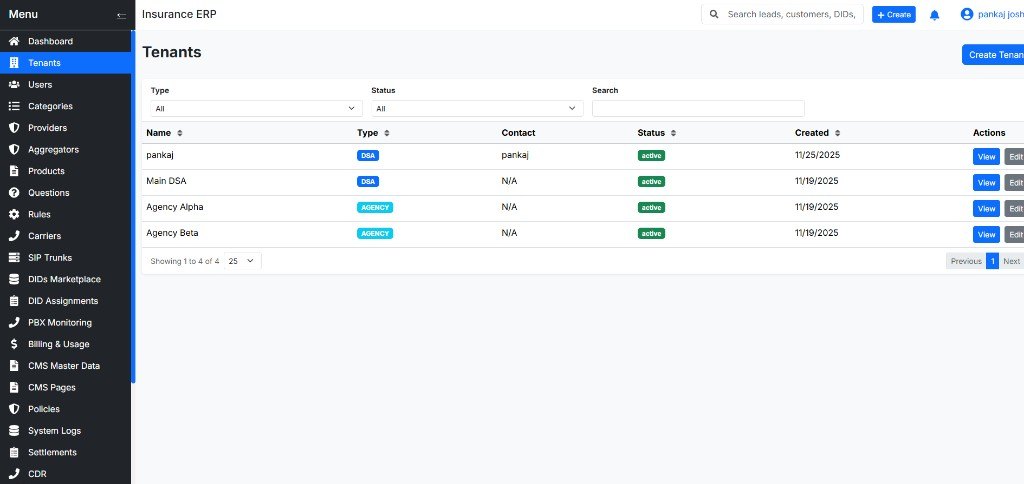This screenshot has height=484, width=1024.
Task: Focus the tenant Search filter field
Action: click(x=698, y=108)
